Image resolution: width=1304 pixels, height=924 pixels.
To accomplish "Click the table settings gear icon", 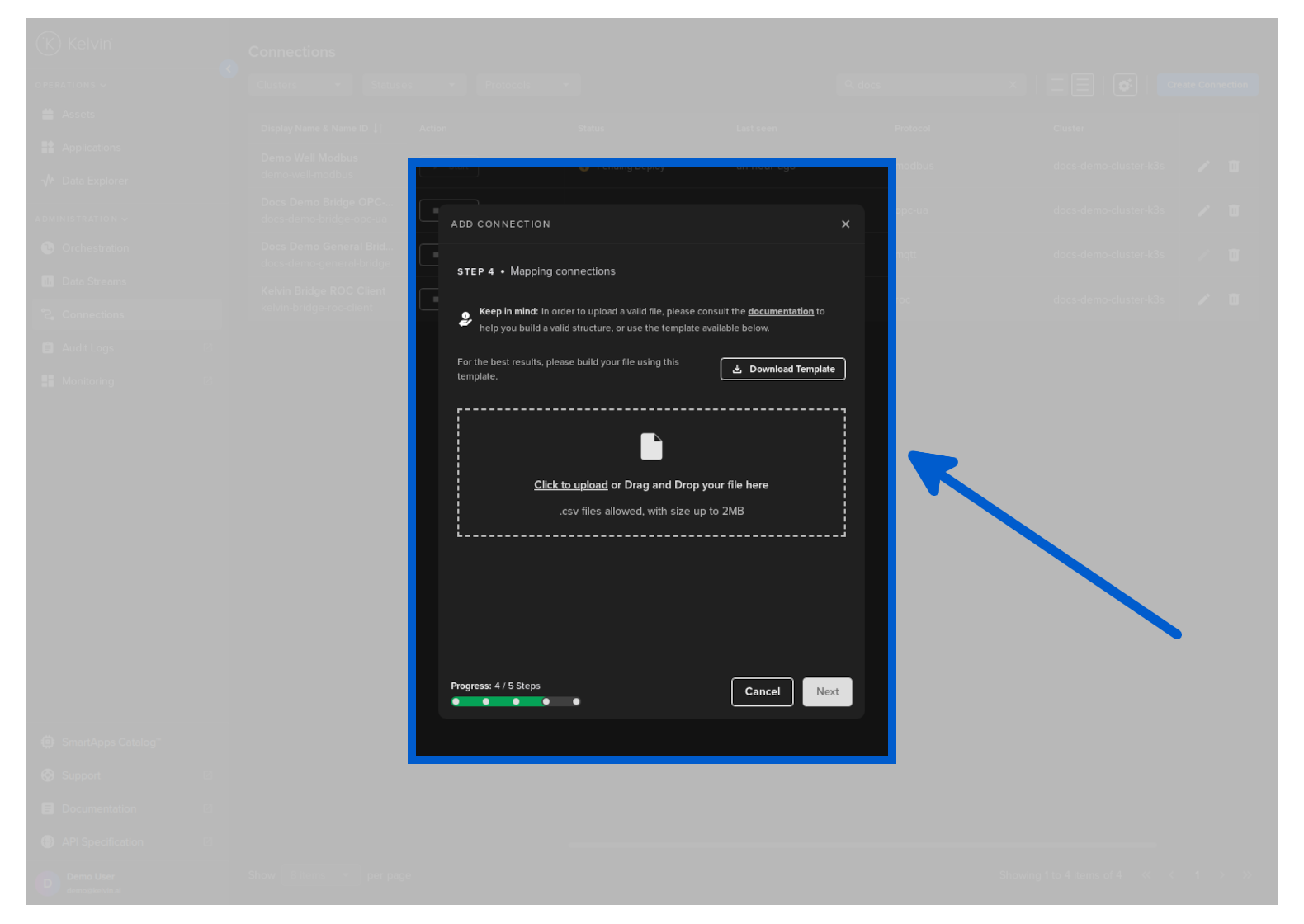I will [x=1124, y=85].
